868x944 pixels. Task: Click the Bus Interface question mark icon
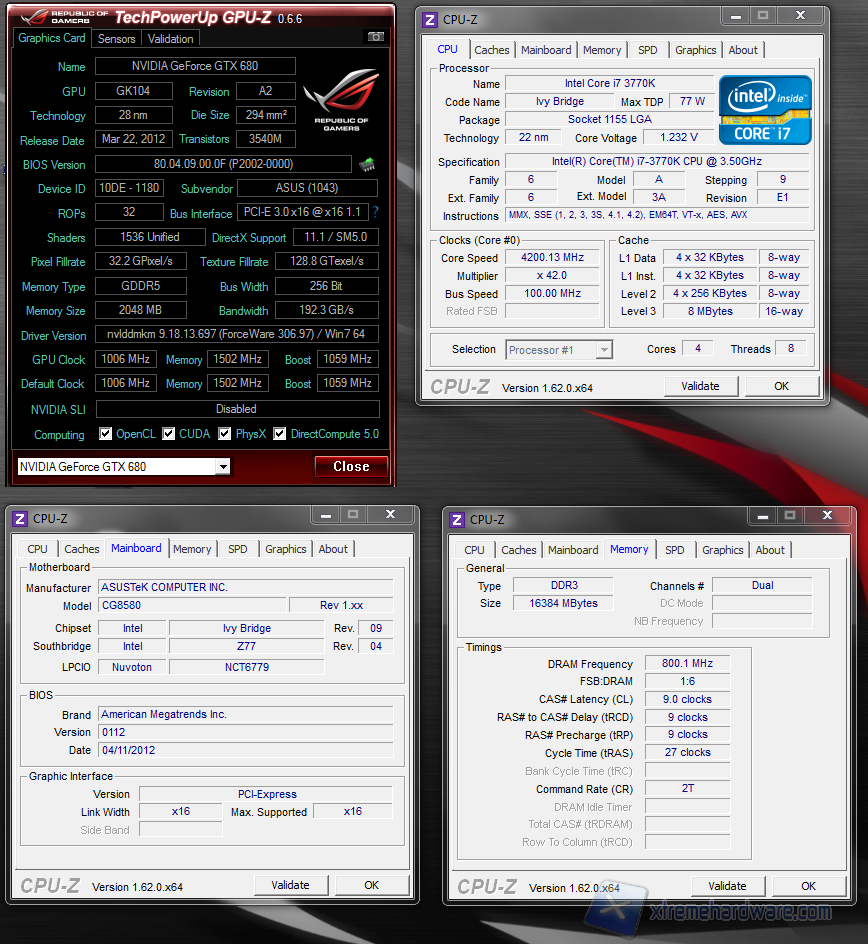(x=376, y=213)
